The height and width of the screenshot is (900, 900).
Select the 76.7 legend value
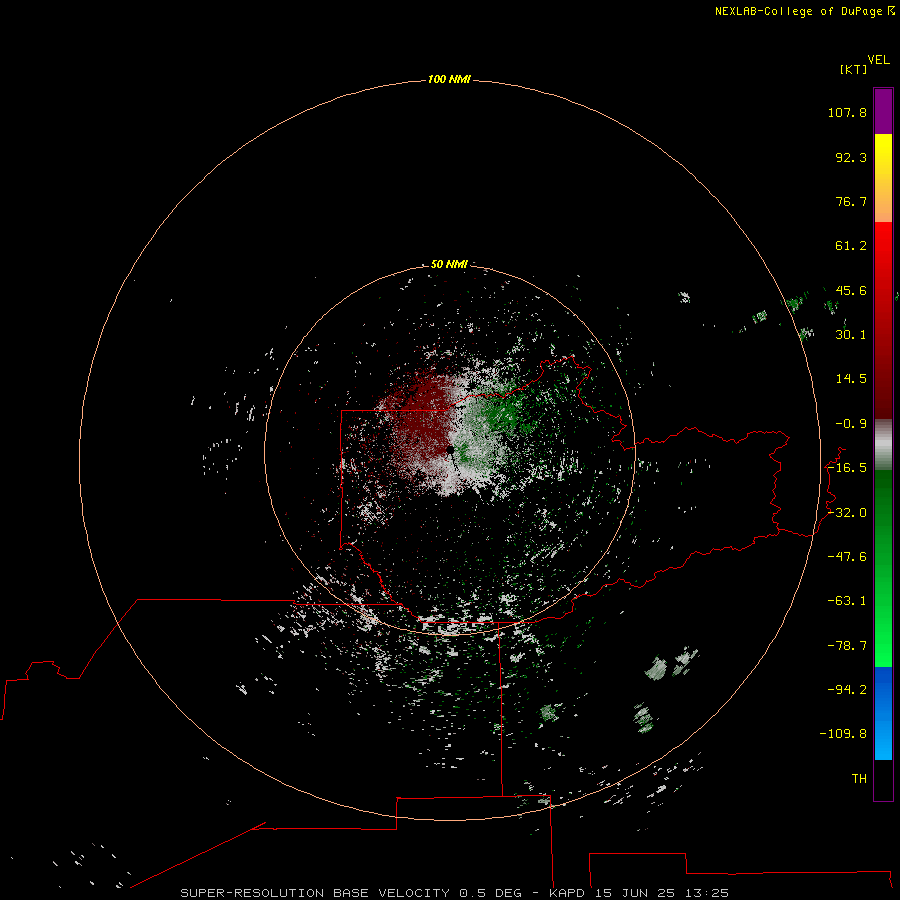(x=851, y=201)
